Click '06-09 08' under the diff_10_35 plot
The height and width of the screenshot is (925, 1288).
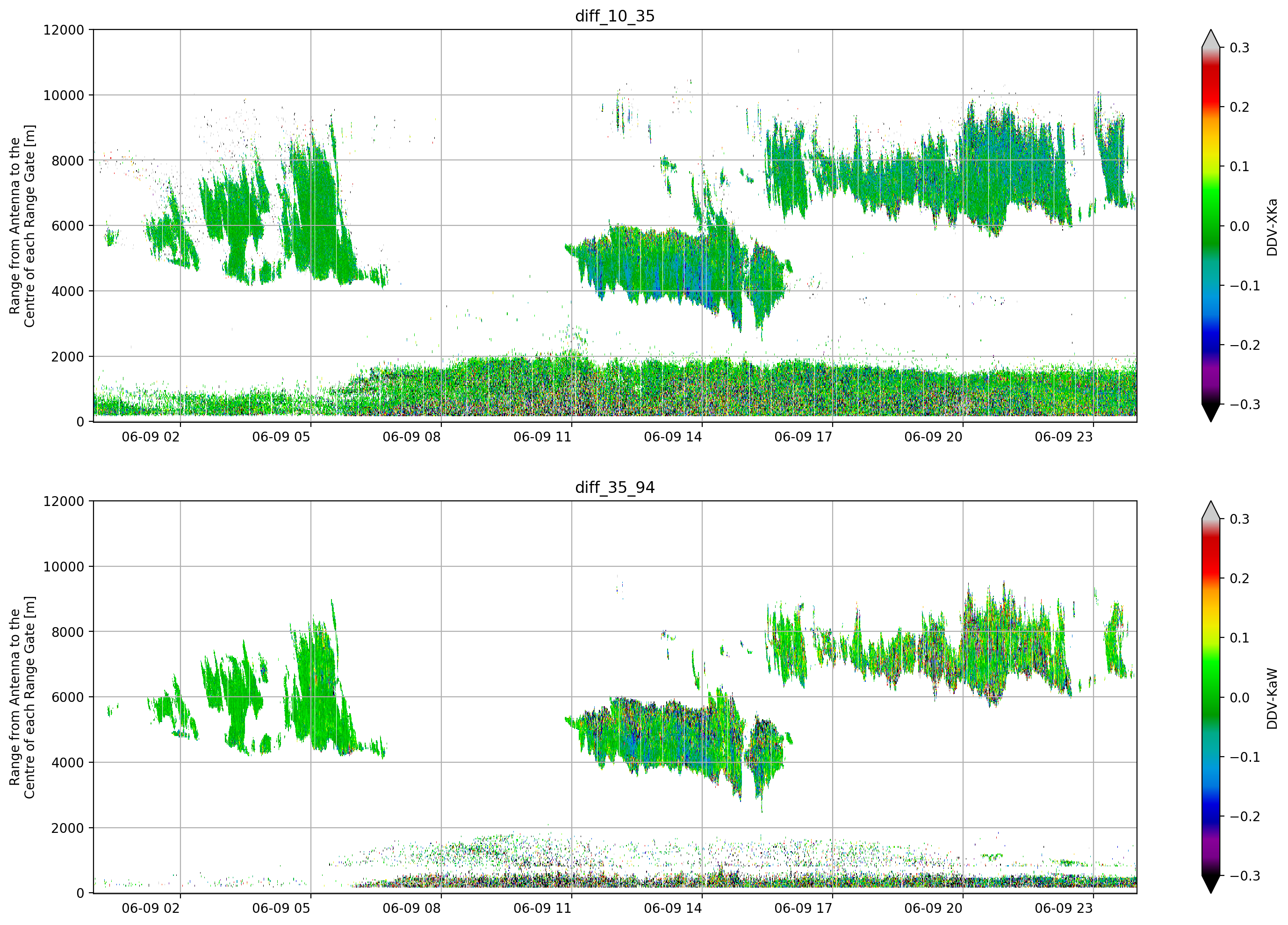(x=412, y=437)
